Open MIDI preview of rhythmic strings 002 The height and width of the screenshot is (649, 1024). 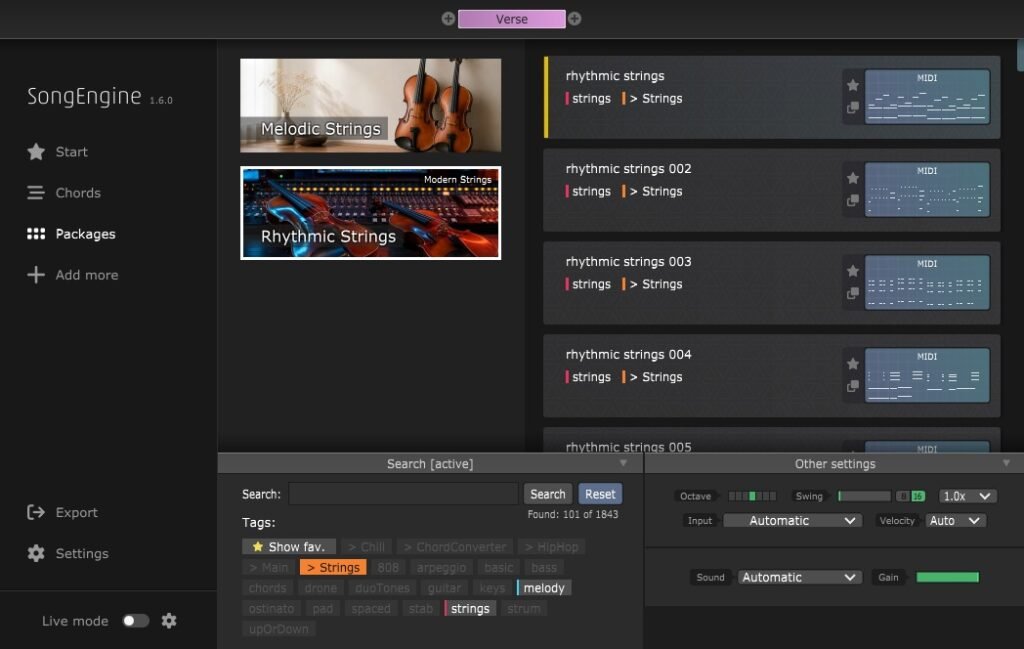click(x=927, y=189)
